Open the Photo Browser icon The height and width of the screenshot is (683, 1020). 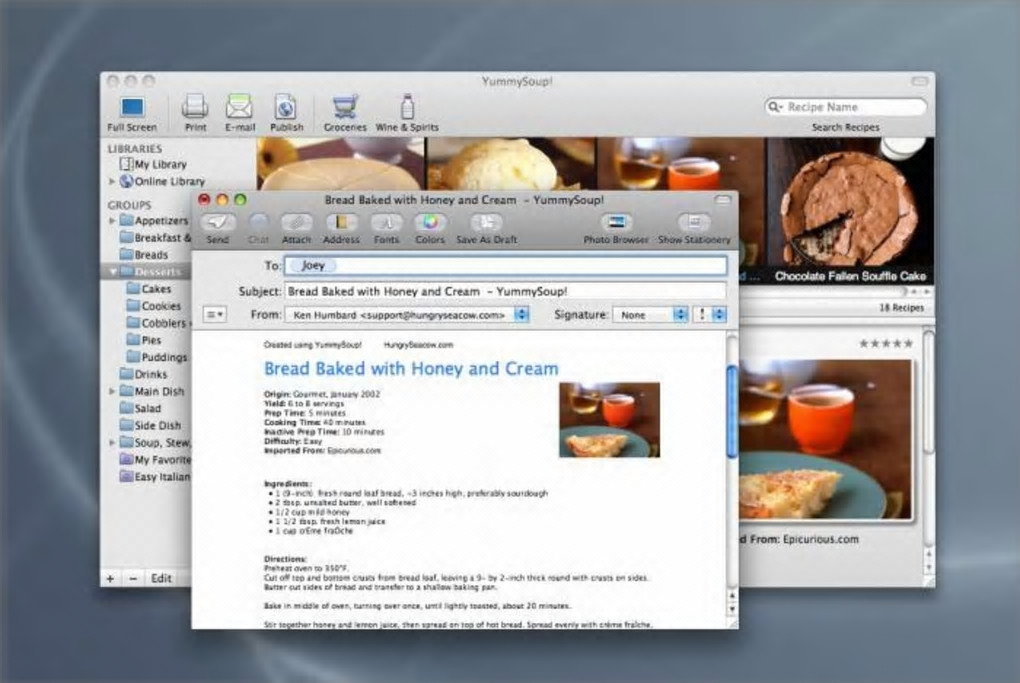615,222
